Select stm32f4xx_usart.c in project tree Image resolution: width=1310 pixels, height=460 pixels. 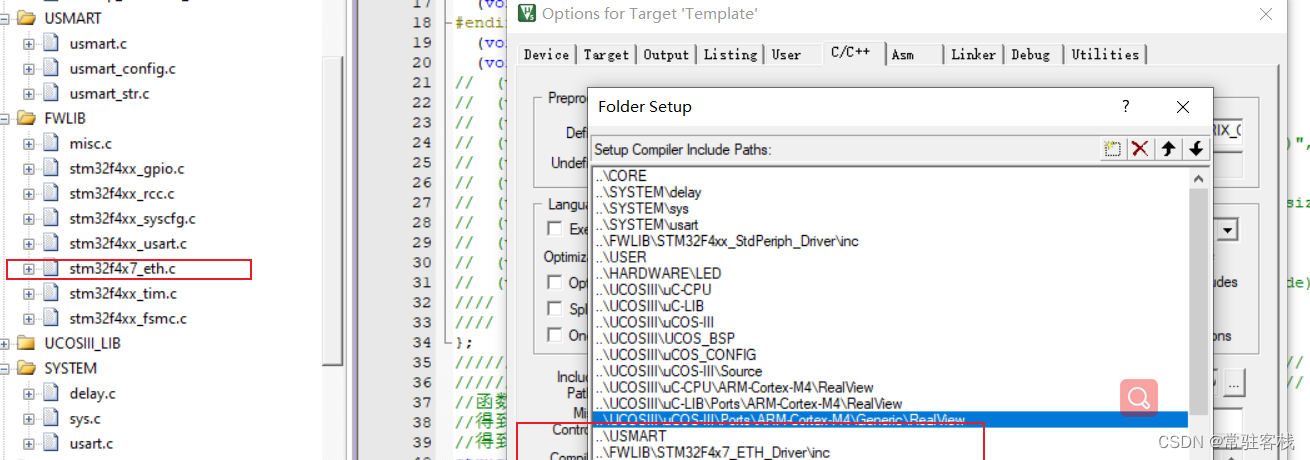128,244
